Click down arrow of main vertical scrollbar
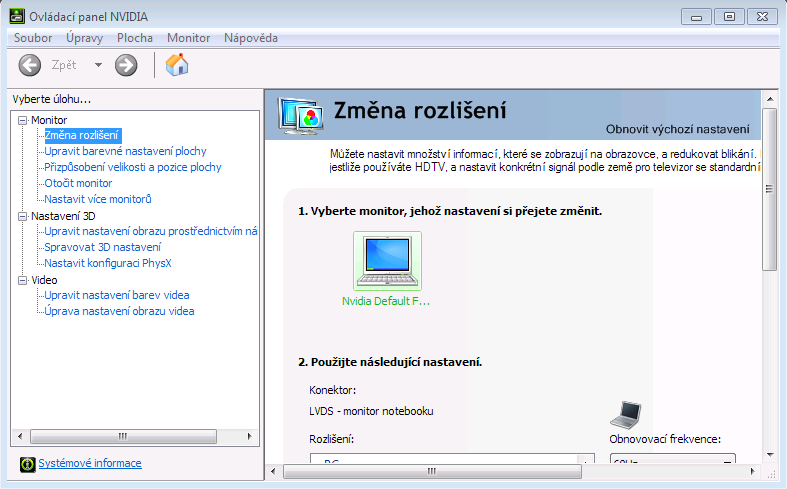 click(770, 455)
